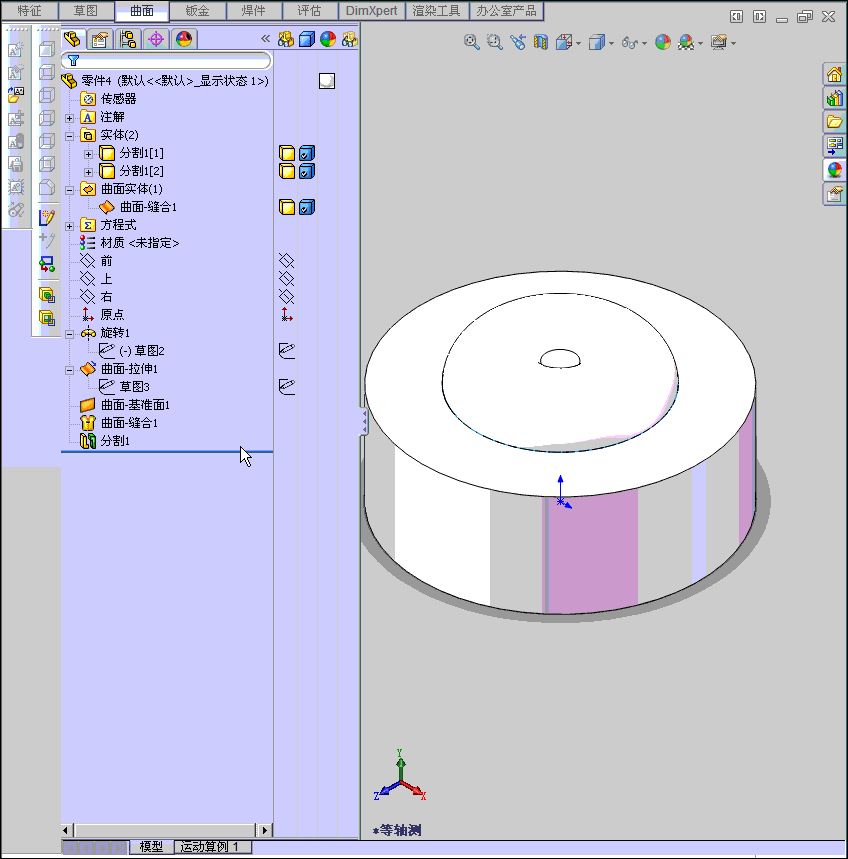Expand the 注解 folder
The image size is (848, 859).
tap(70, 118)
